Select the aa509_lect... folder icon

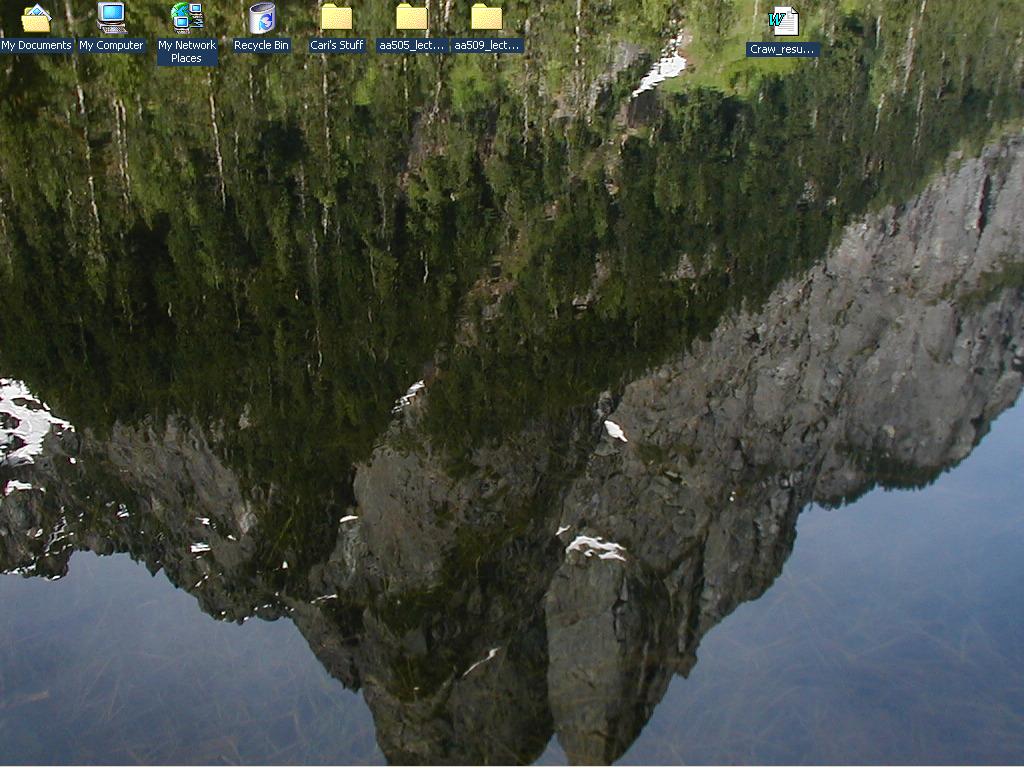487,17
